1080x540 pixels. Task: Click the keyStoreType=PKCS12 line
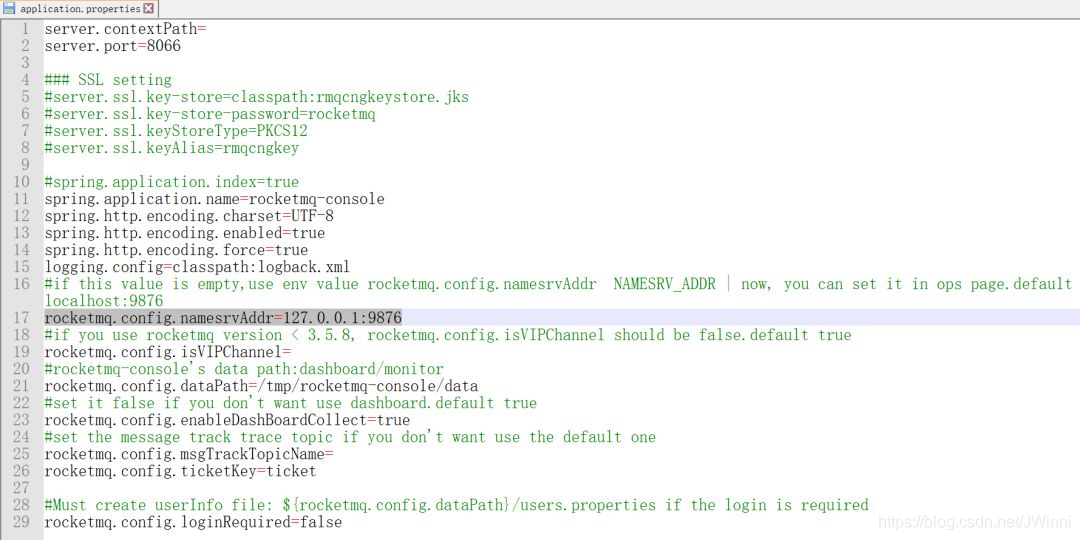click(x=176, y=132)
